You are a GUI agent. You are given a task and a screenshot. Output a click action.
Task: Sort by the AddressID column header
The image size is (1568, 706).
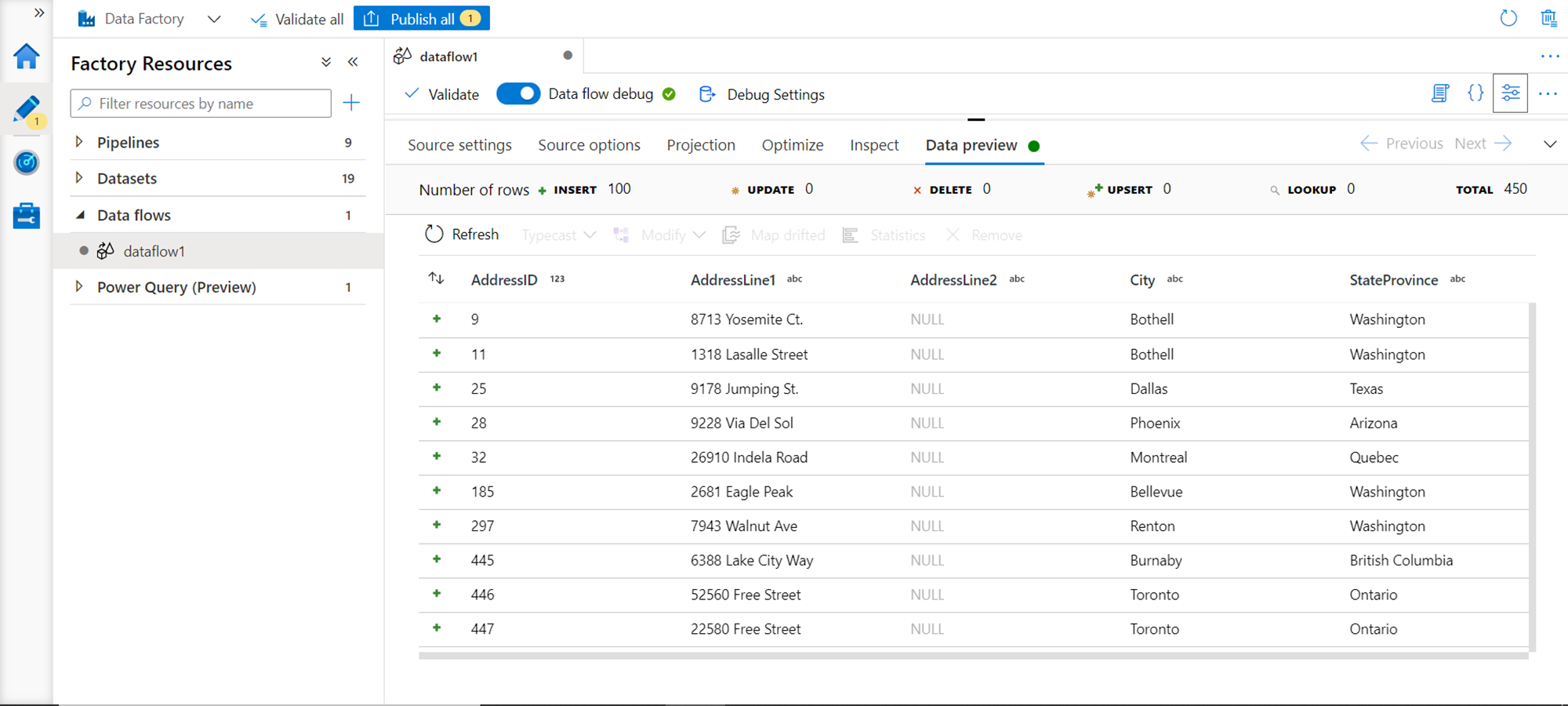[x=504, y=280]
